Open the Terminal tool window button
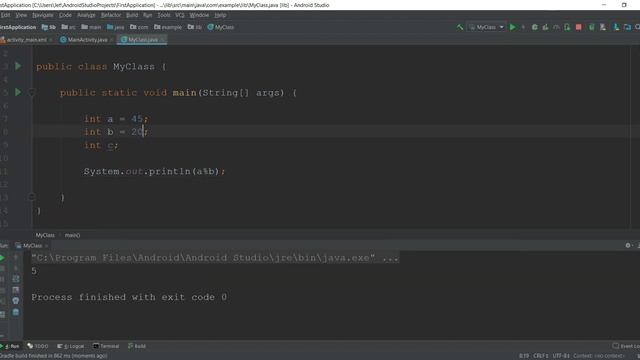The image size is (640, 360). tap(106, 346)
